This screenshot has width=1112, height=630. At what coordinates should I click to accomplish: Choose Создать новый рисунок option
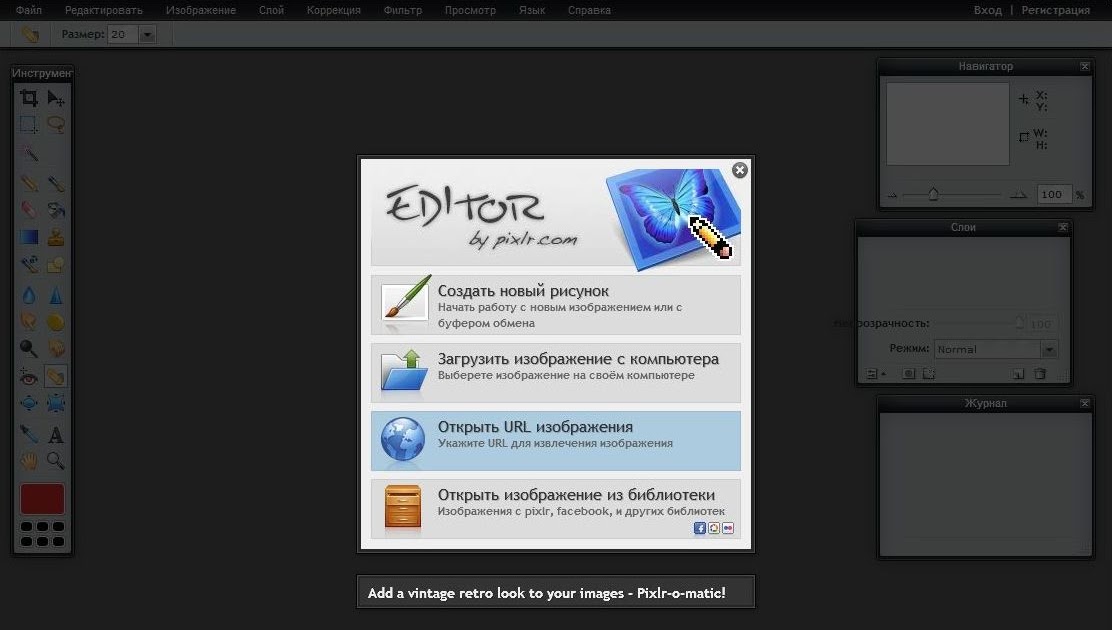pos(555,305)
